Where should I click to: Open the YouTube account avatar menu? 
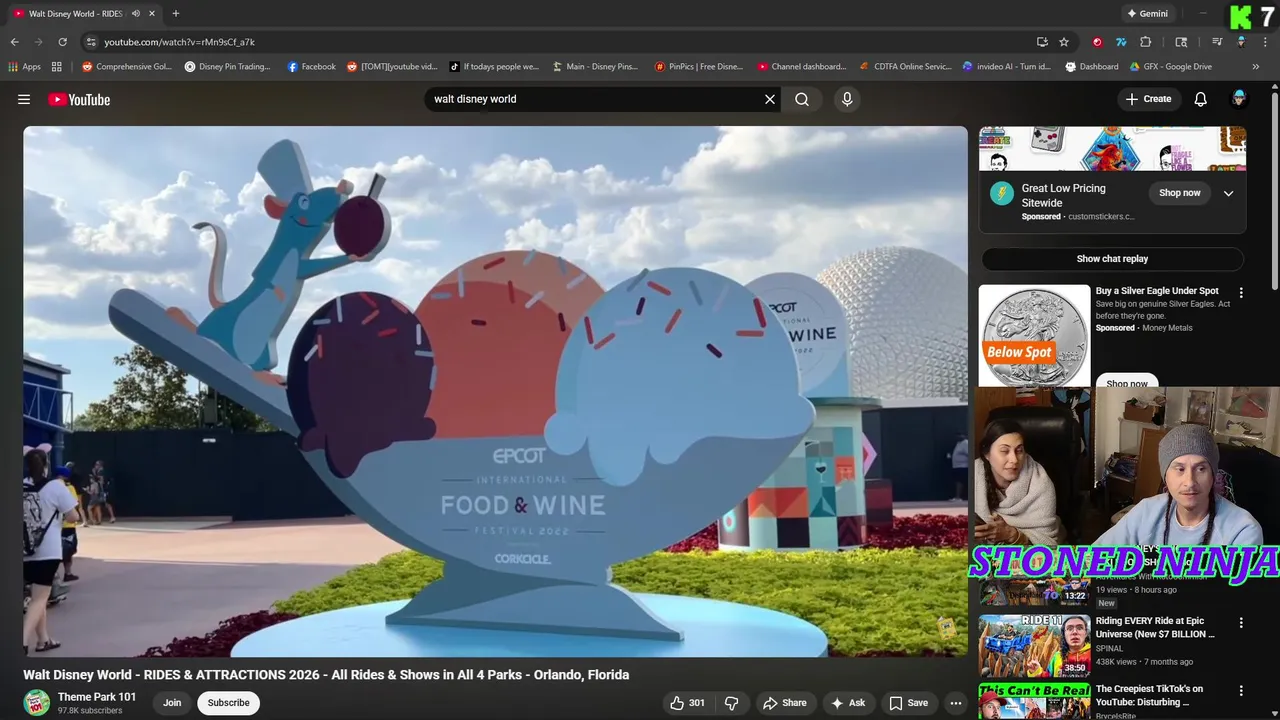(x=1239, y=98)
